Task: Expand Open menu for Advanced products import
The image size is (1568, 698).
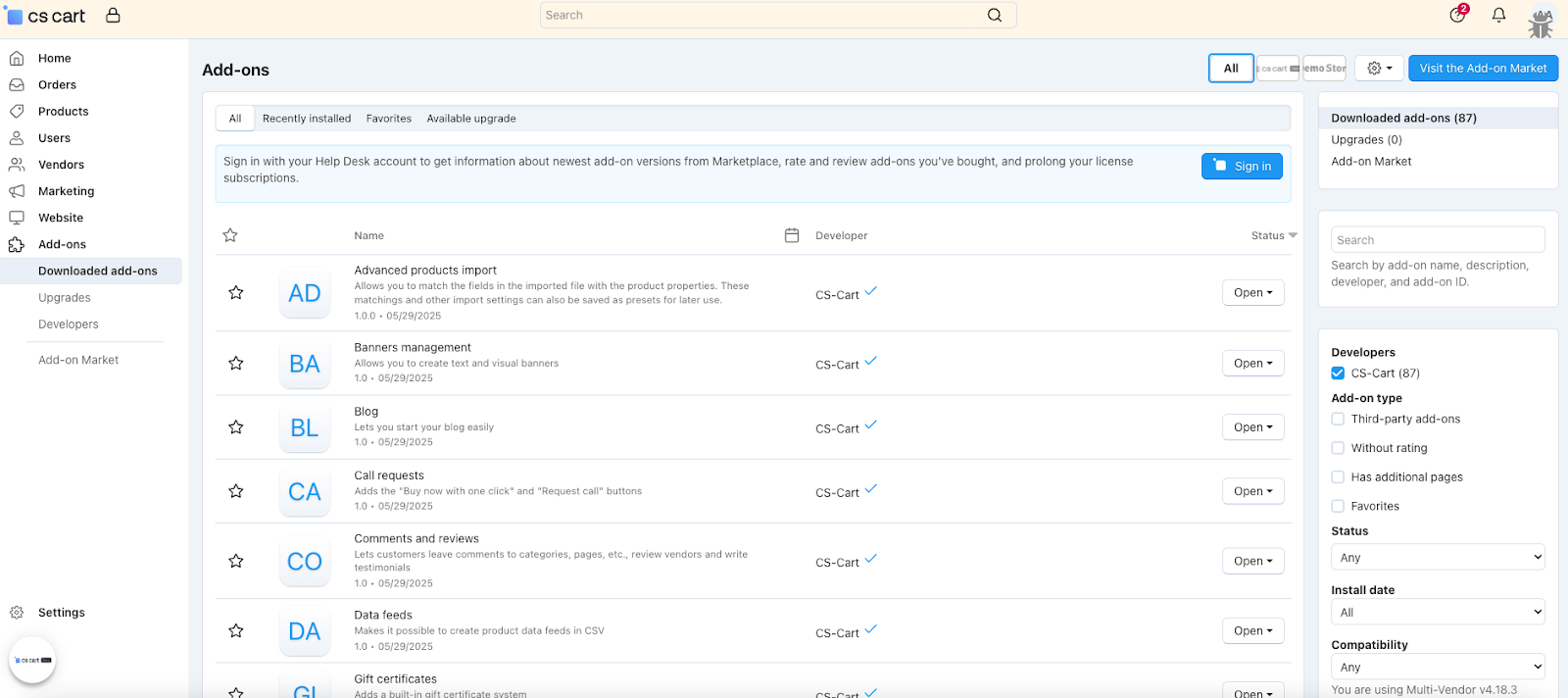Action: click(x=1253, y=292)
